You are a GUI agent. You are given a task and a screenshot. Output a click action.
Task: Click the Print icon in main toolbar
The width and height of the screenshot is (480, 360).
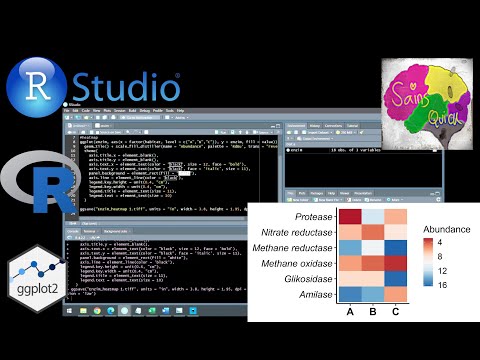[x=113, y=117]
